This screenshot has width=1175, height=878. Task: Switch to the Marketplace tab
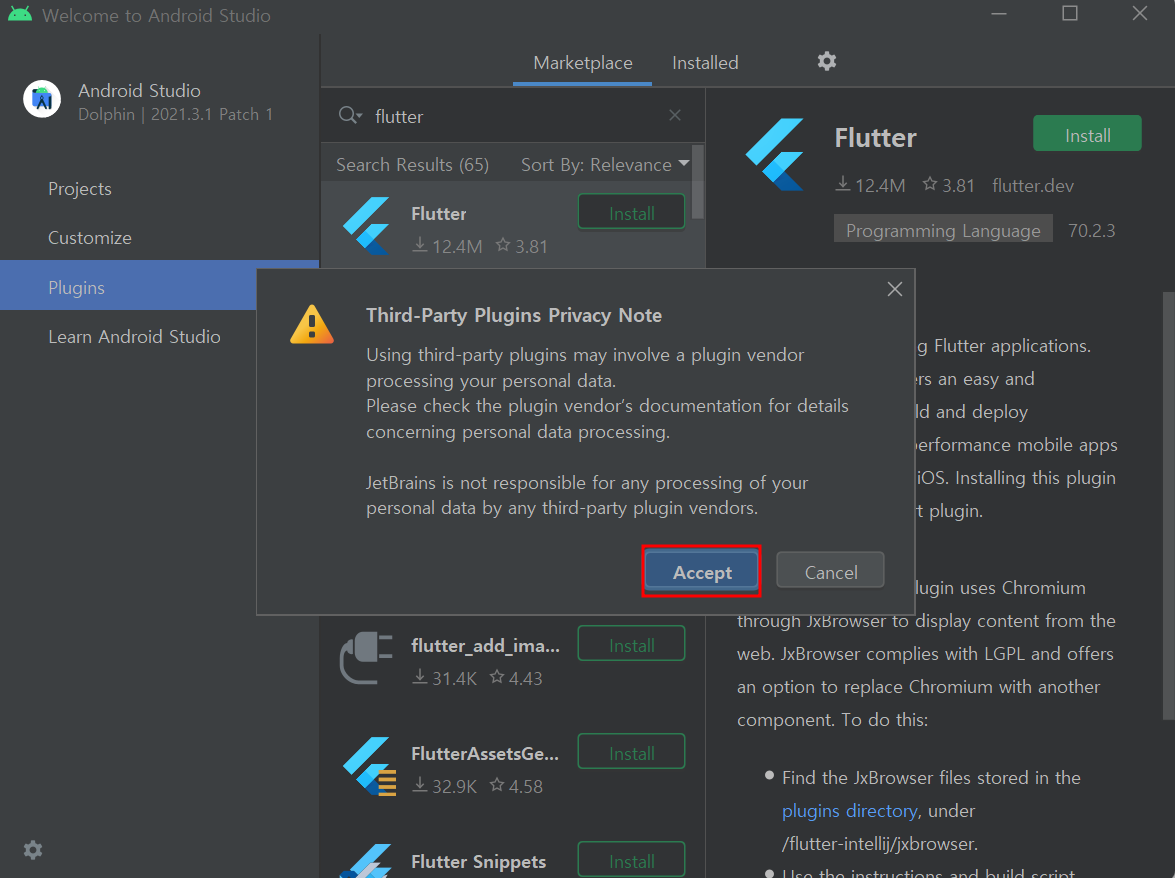582,63
